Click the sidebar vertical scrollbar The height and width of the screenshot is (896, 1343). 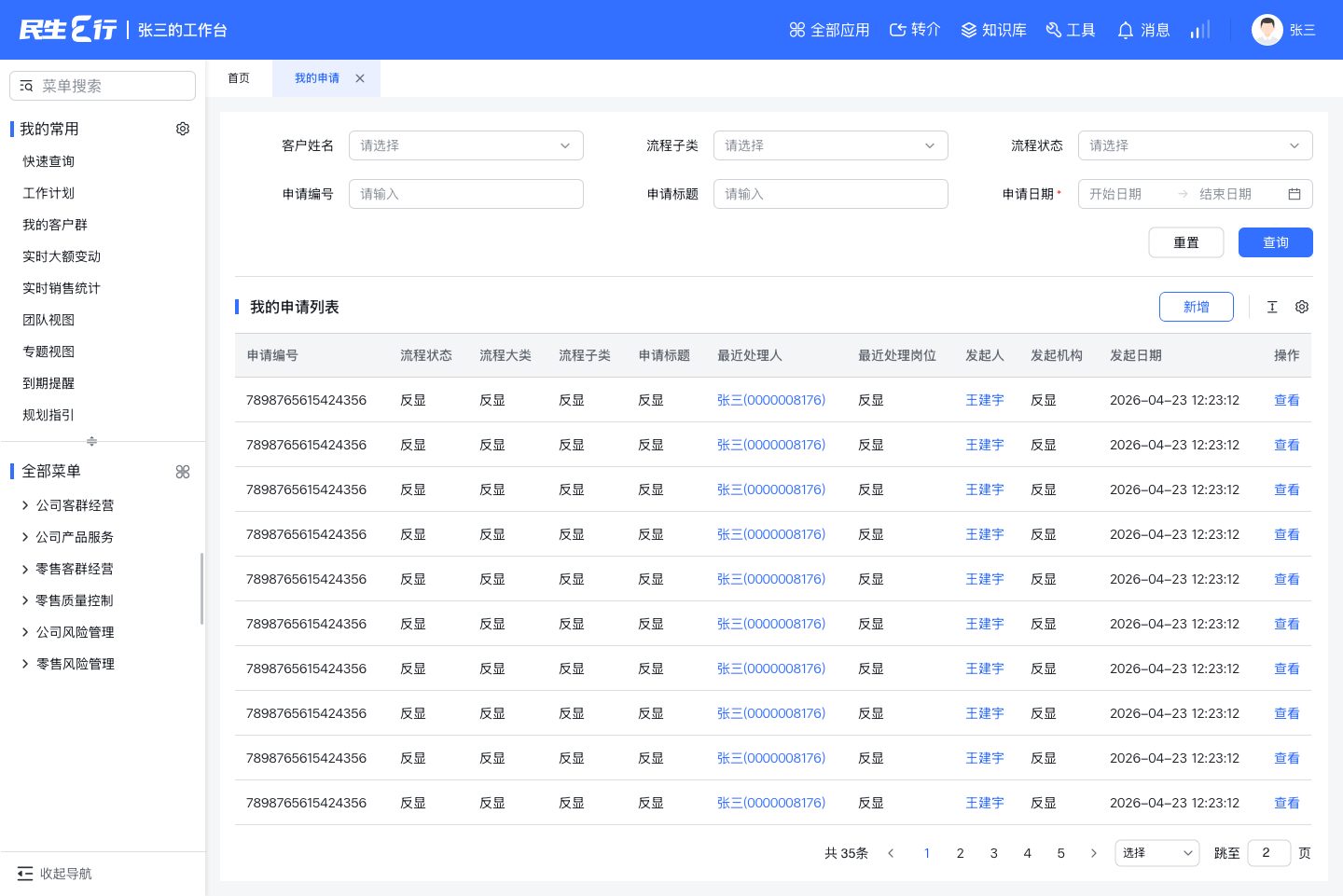coord(201,588)
